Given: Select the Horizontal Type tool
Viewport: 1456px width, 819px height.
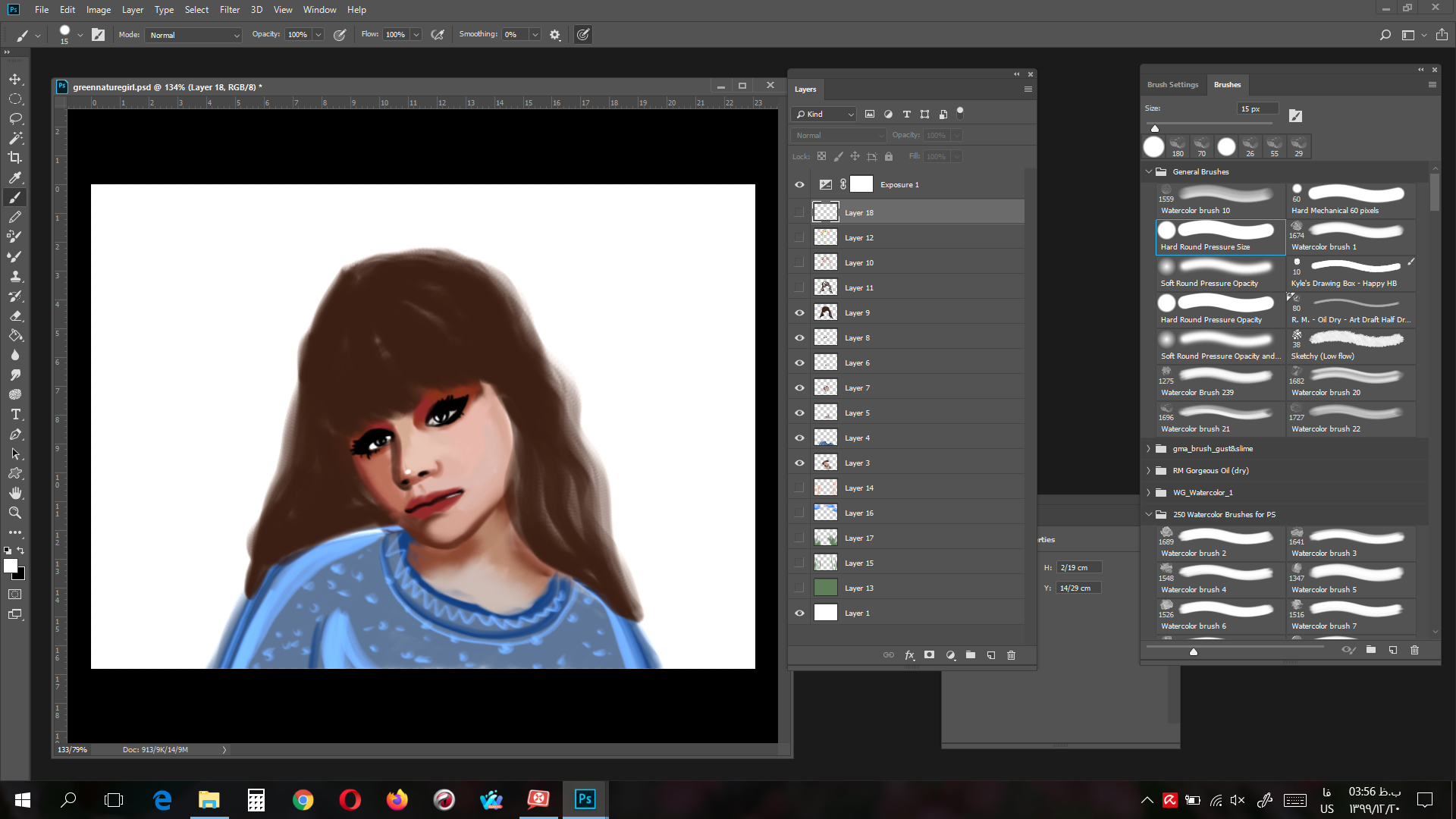Looking at the screenshot, I should [x=15, y=414].
